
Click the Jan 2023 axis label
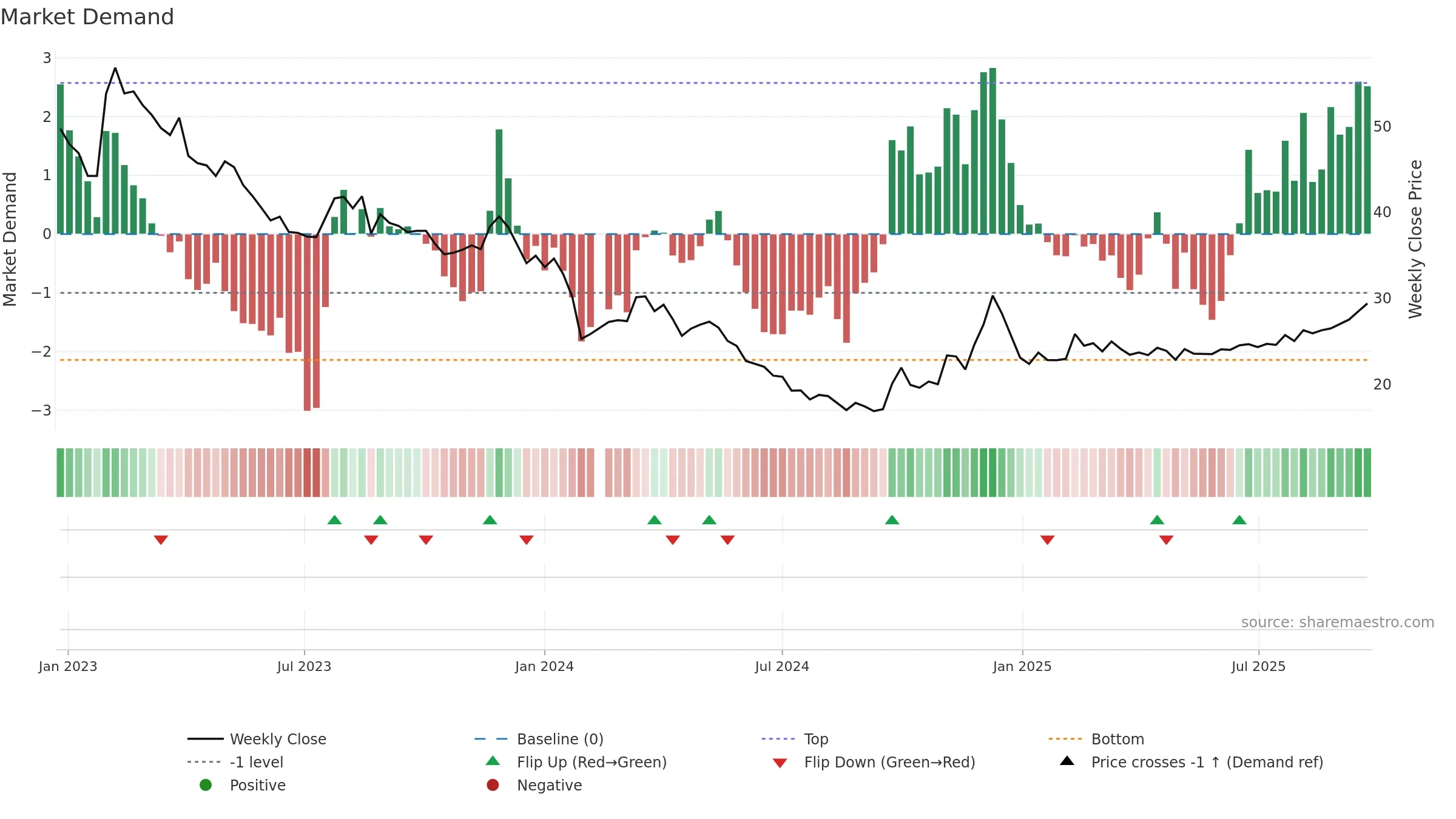coord(68,666)
